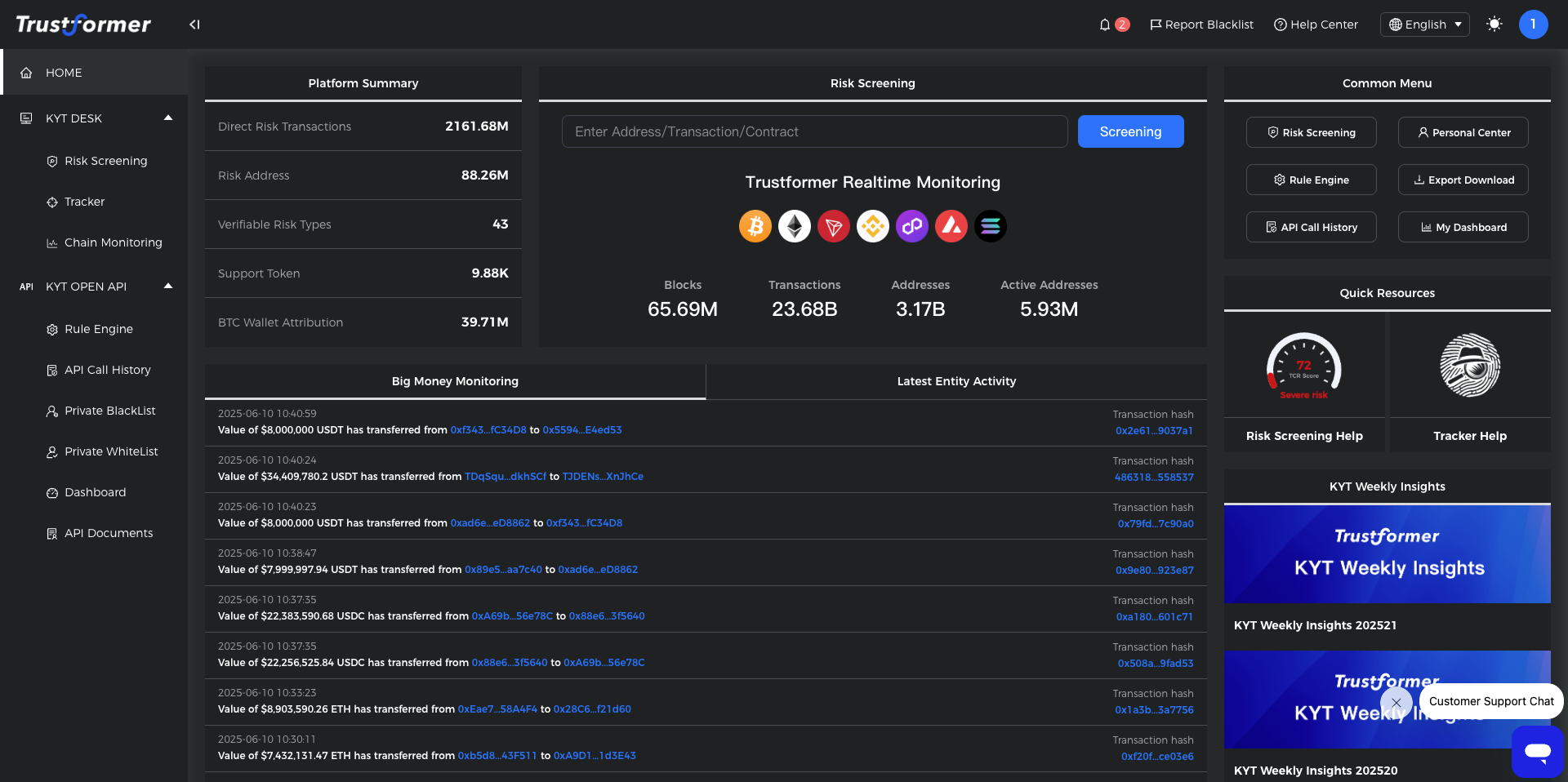Collapse the KYT DESK section
The height and width of the screenshot is (782, 1568).
(168, 118)
